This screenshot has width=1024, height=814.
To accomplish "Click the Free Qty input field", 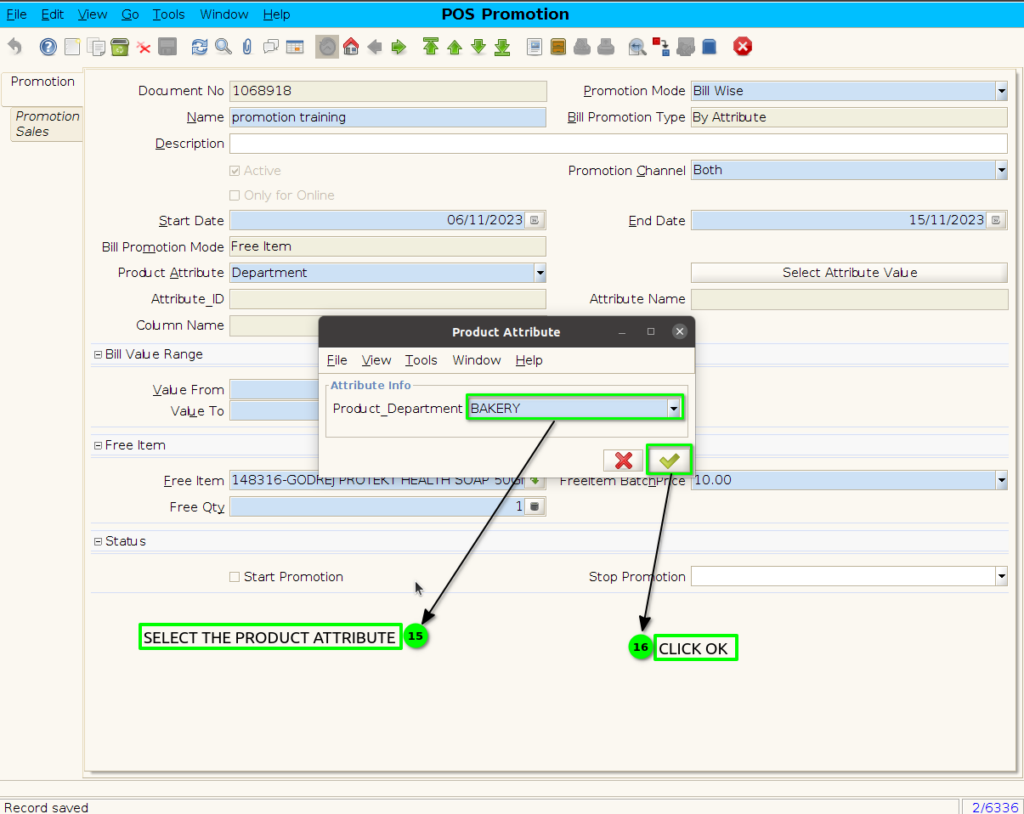I will [377, 507].
